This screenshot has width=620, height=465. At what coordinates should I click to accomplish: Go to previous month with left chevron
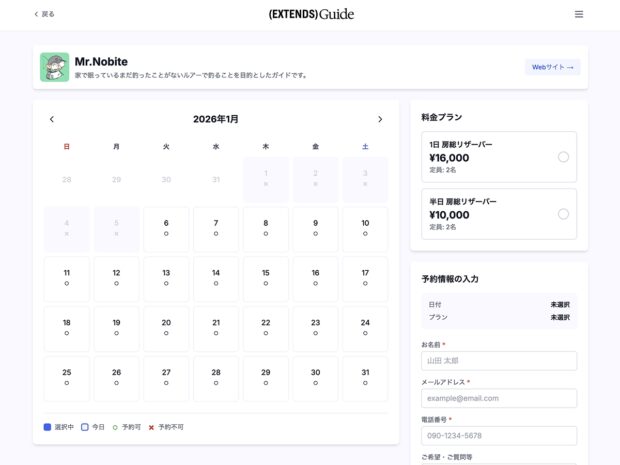pos(52,119)
